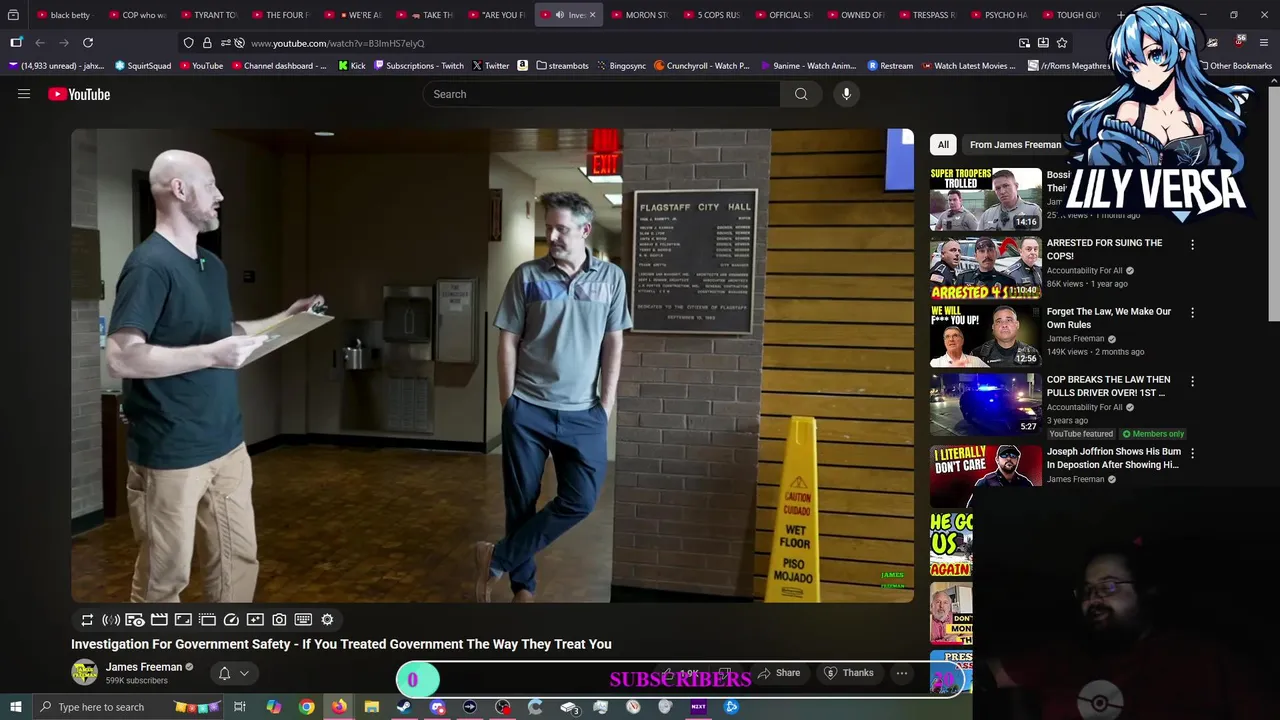
Task: Open the 'SUPER TROOPERS TROLLED' video thumbnail
Action: coord(986,199)
